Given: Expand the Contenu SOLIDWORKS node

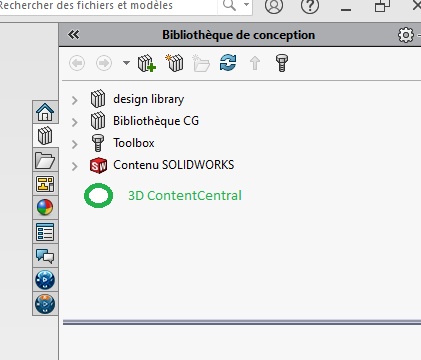Looking at the screenshot, I should pyautogui.click(x=75, y=166).
